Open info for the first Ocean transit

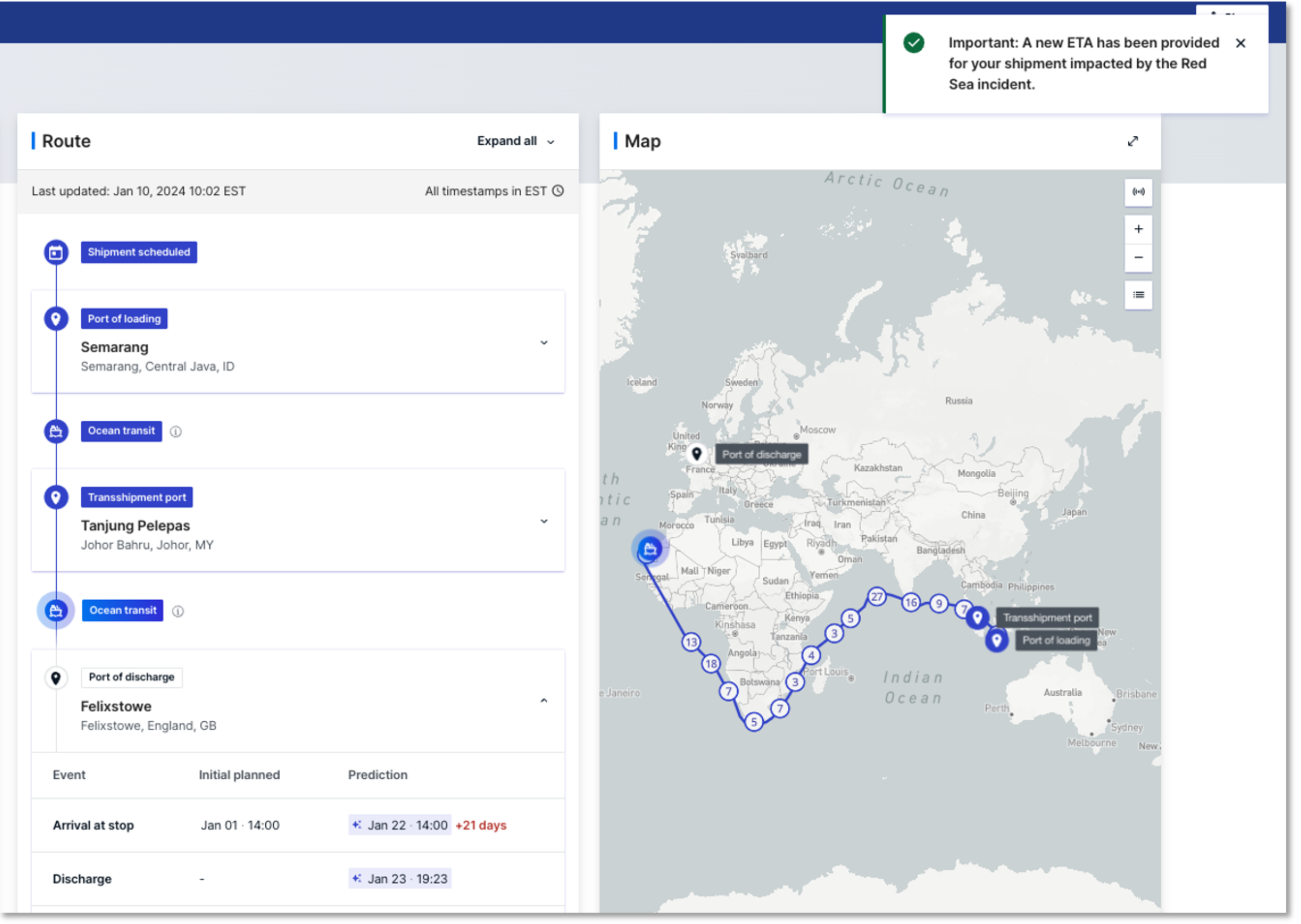[176, 432]
